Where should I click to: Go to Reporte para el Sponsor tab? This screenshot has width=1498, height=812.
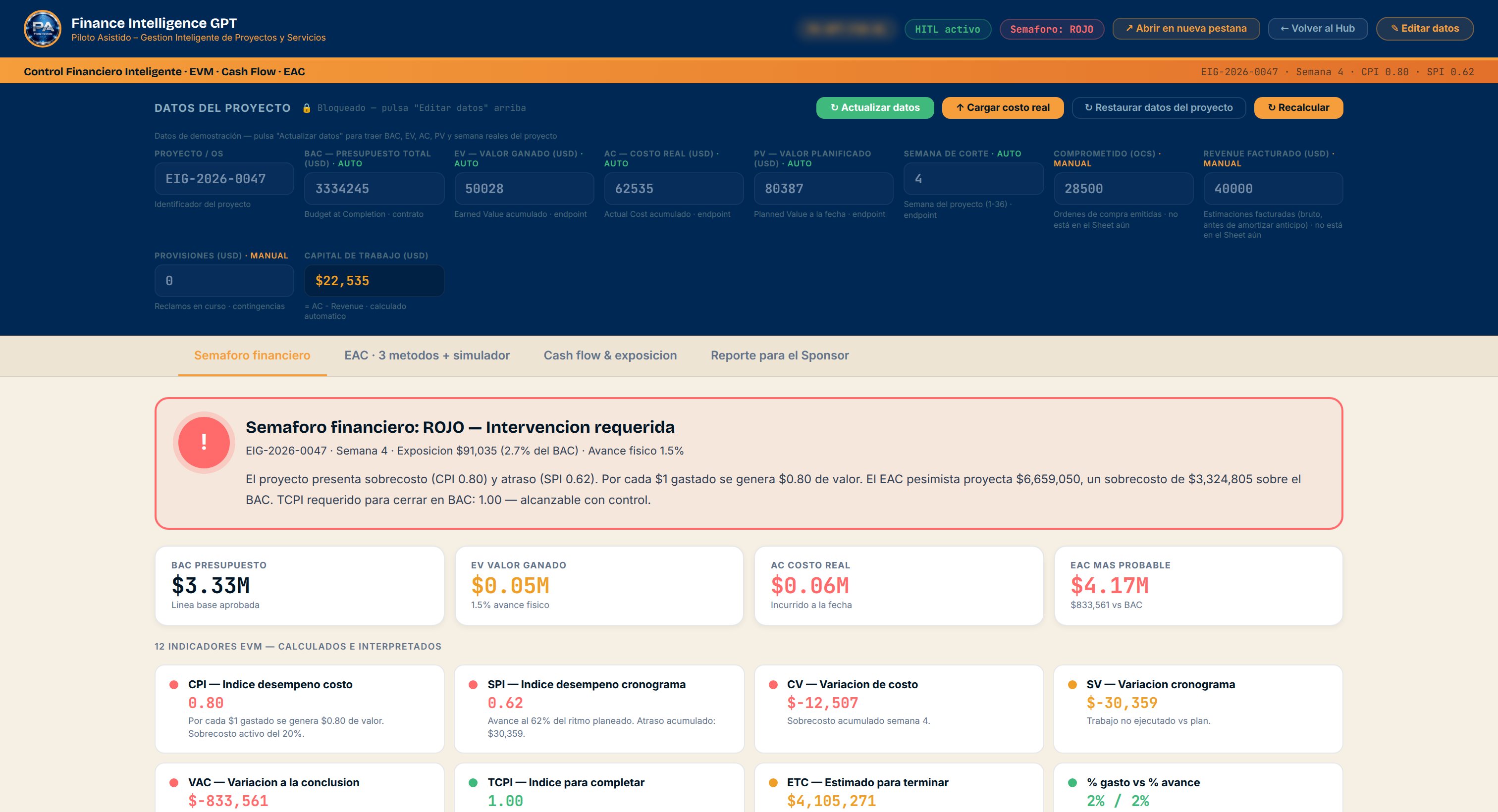(x=780, y=355)
